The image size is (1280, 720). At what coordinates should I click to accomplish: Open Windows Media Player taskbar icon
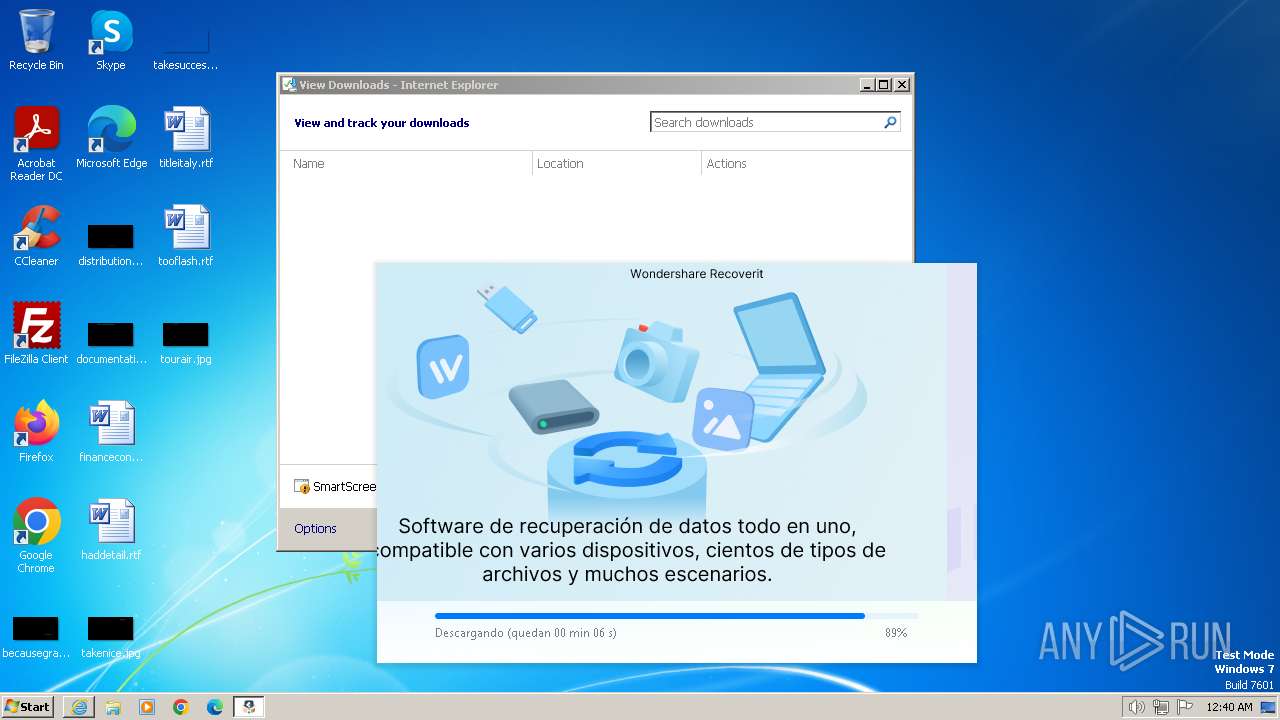click(x=147, y=707)
